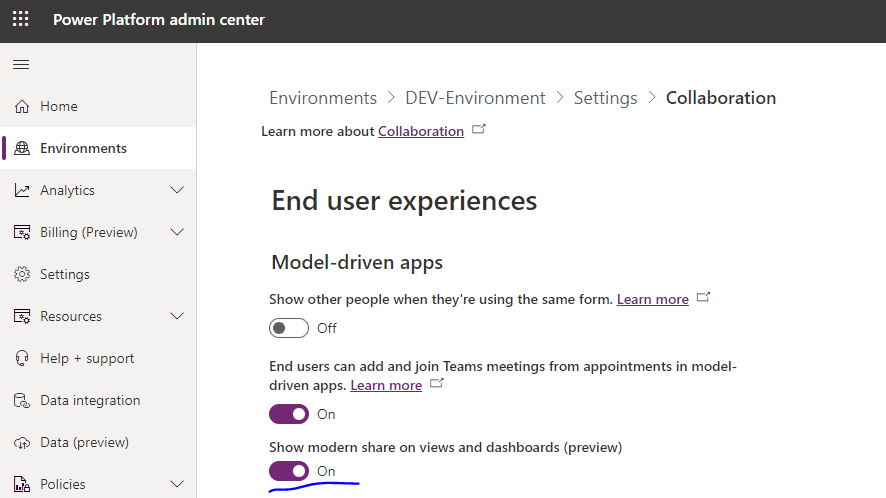
Task: Expand the Resources section chevron
Action: click(x=177, y=316)
